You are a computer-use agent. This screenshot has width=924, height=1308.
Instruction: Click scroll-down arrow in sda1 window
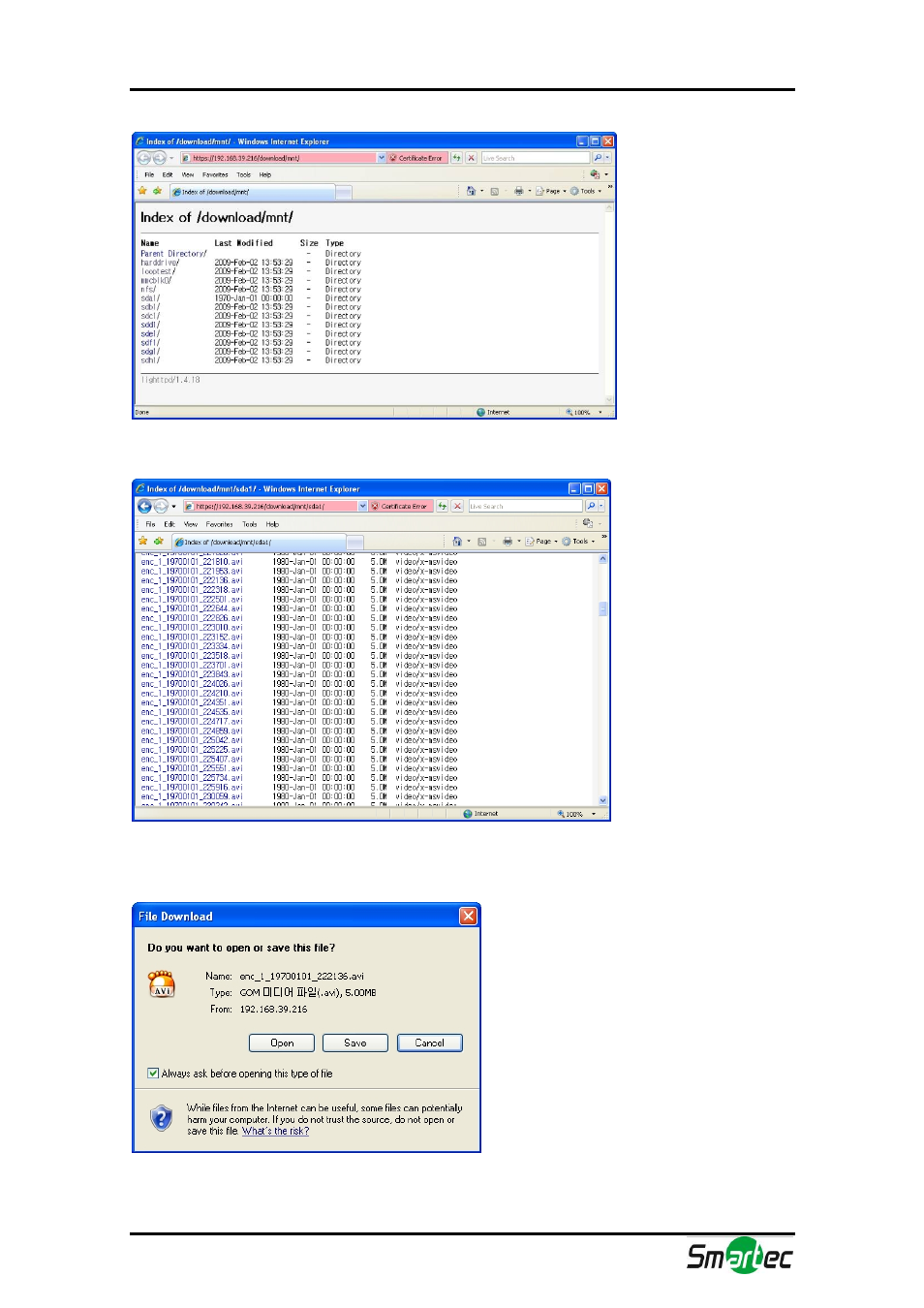[x=603, y=800]
